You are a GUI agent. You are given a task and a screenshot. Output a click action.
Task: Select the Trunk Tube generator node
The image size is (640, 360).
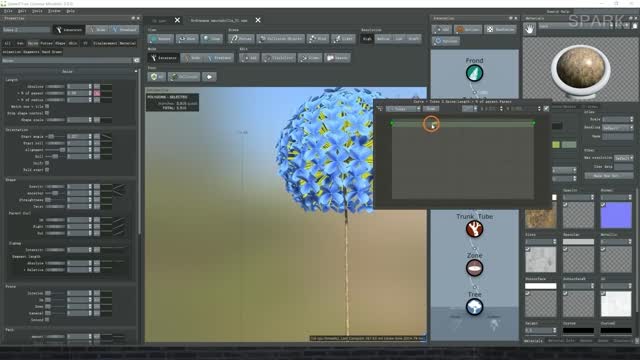click(474, 229)
